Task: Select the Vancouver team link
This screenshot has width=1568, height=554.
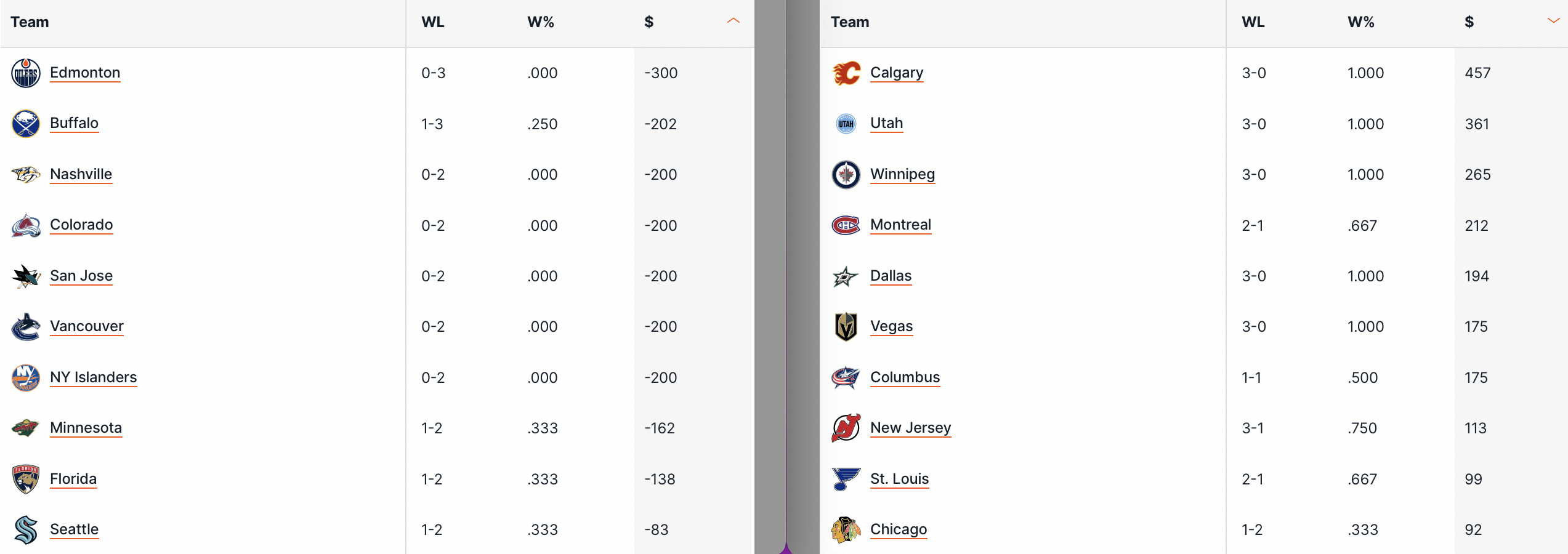Action: point(86,326)
